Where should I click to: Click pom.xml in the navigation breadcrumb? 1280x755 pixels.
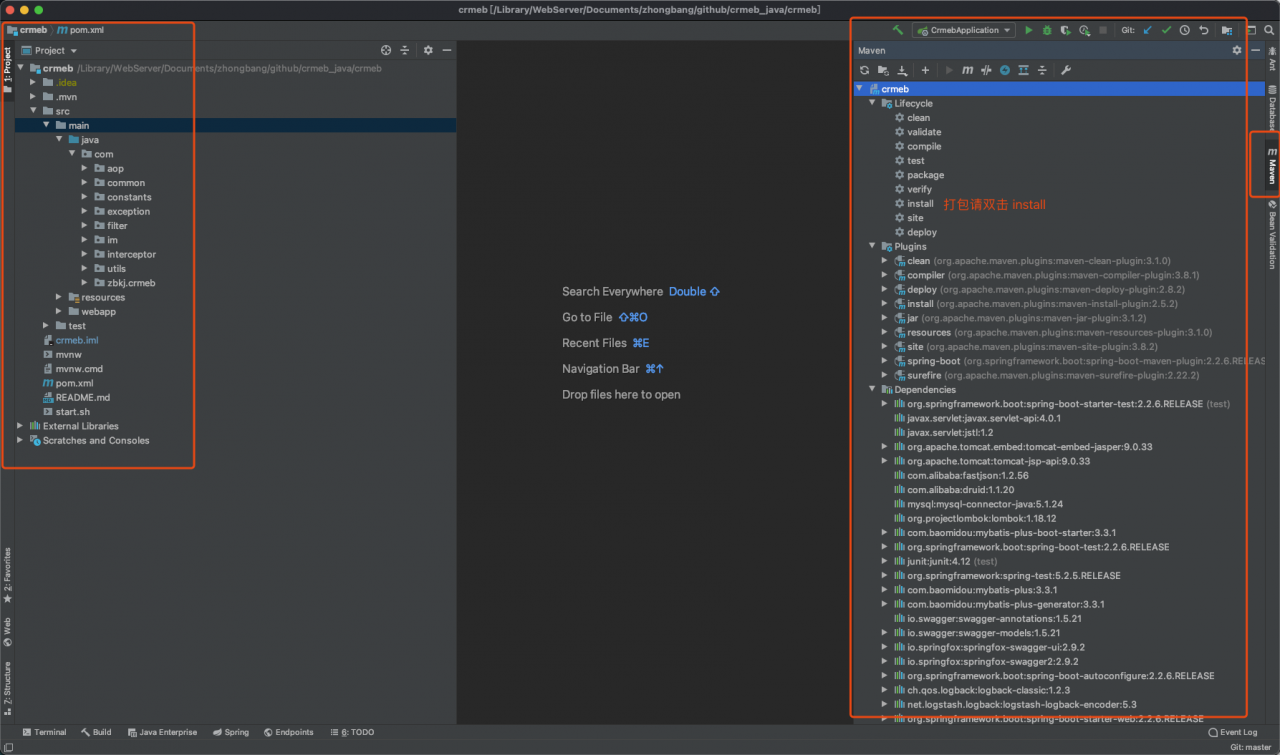[x=81, y=30]
